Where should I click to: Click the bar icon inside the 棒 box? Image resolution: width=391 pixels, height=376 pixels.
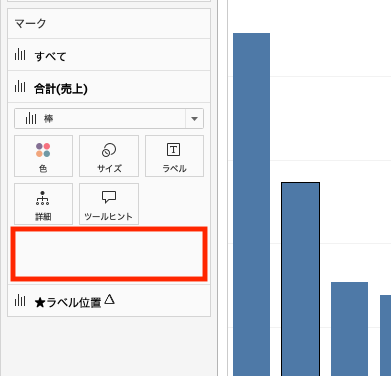pos(31,118)
